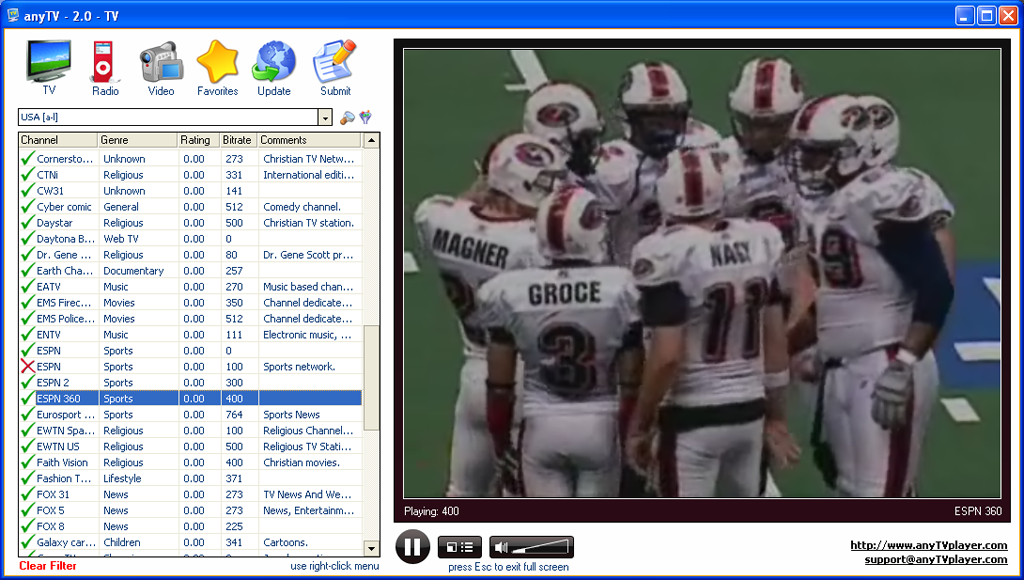1024x580 pixels.
Task: Open the TV channels section
Action: tap(48, 66)
